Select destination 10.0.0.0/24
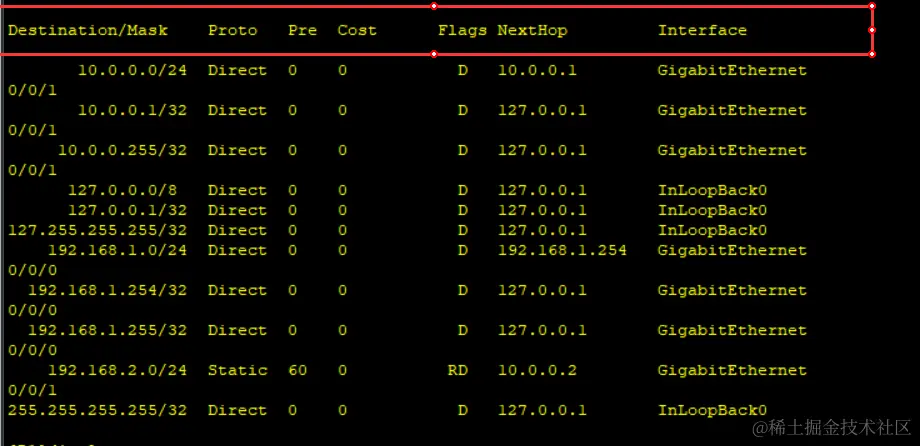The width and height of the screenshot is (920, 446). [x=133, y=70]
